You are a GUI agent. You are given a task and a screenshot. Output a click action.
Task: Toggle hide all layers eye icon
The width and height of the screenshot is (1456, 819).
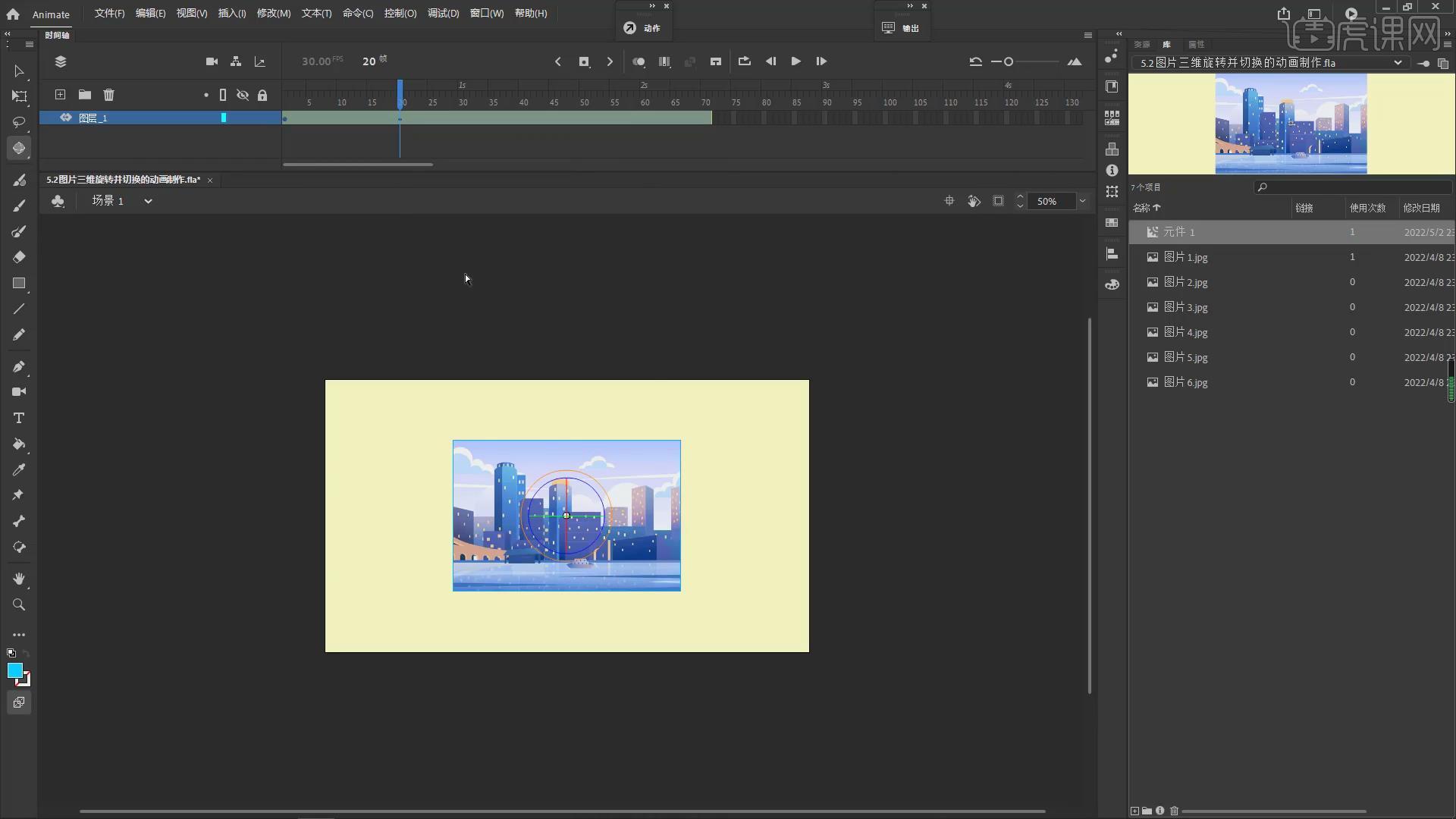click(243, 95)
